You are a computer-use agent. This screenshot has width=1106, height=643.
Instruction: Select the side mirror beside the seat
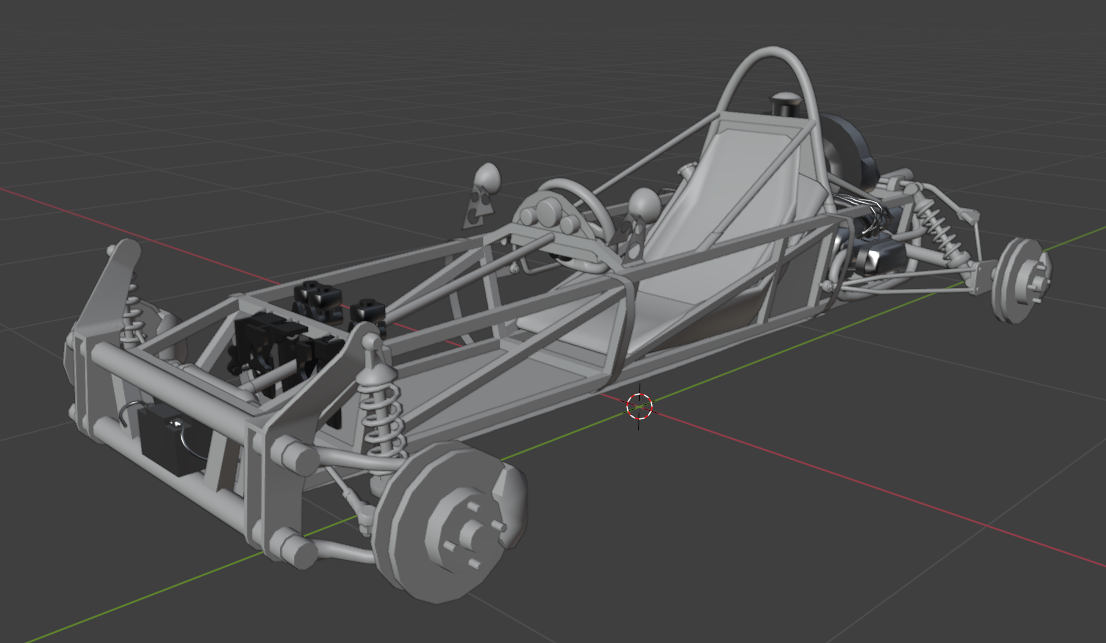click(643, 204)
